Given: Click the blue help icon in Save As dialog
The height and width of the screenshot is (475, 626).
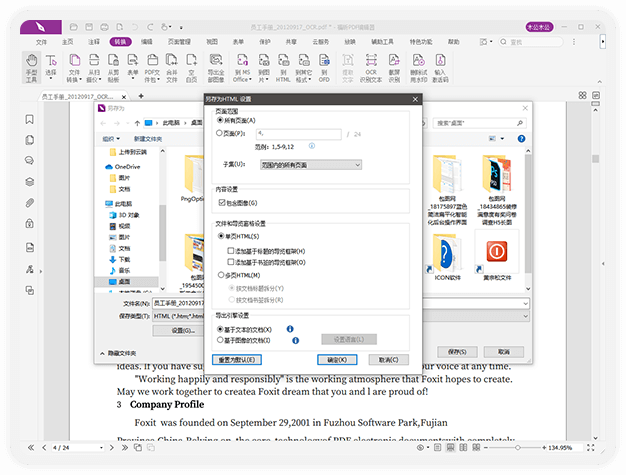Looking at the screenshot, I should pos(521,139).
